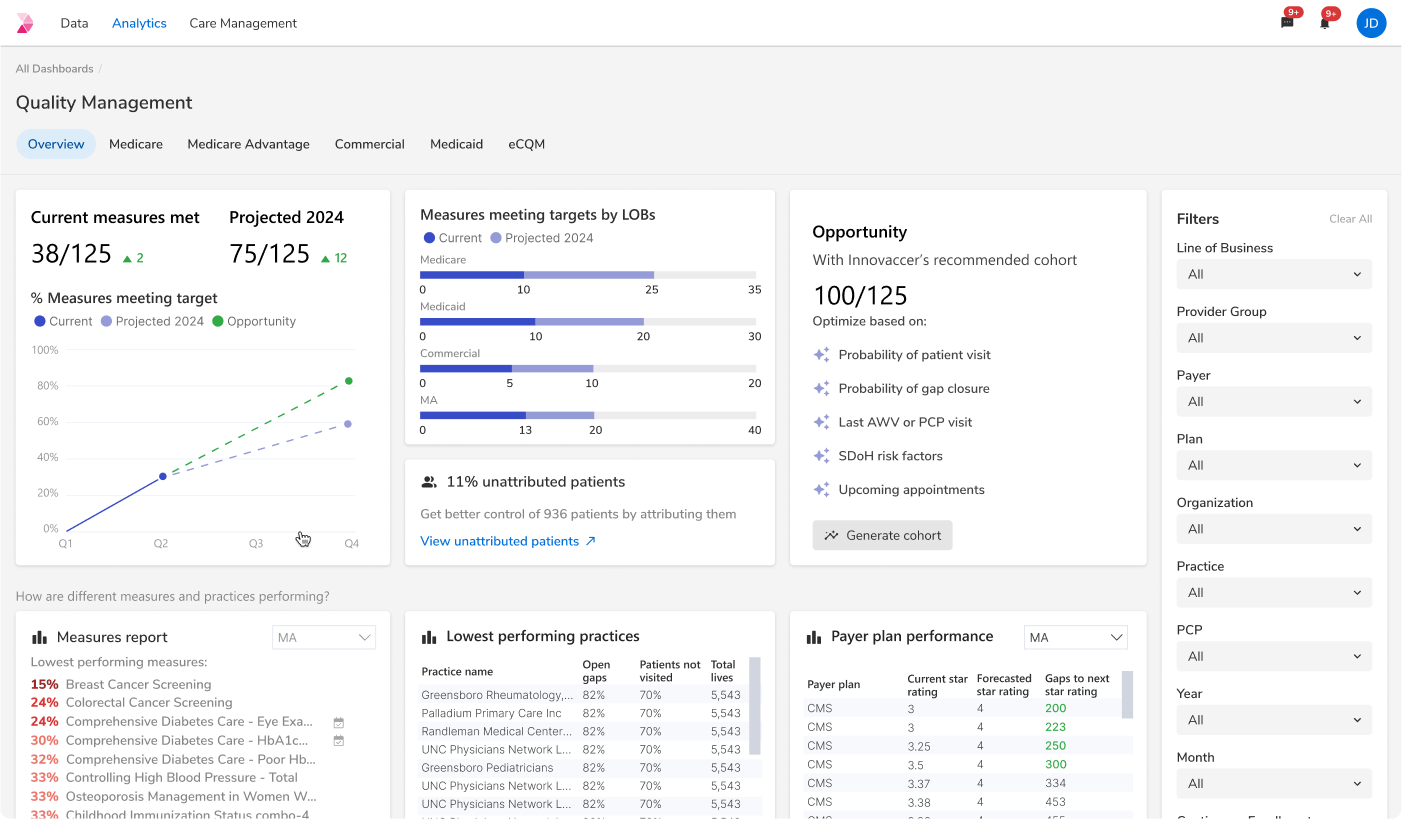Click the Generate cohort button
The height and width of the screenshot is (819, 1402).
(x=882, y=535)
